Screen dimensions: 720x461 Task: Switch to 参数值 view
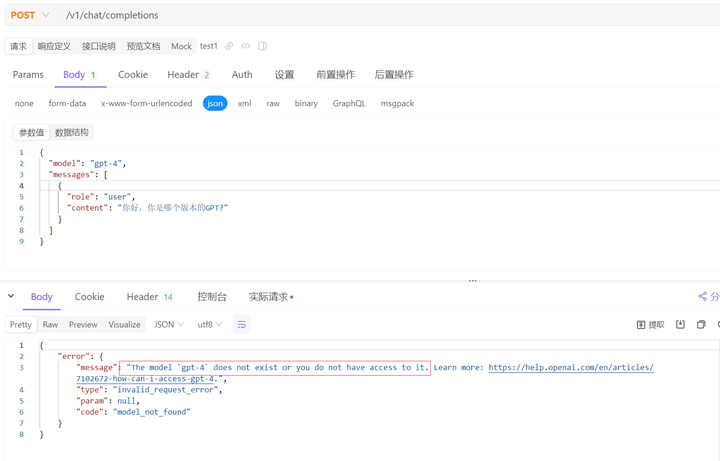[x=31, y=133]
